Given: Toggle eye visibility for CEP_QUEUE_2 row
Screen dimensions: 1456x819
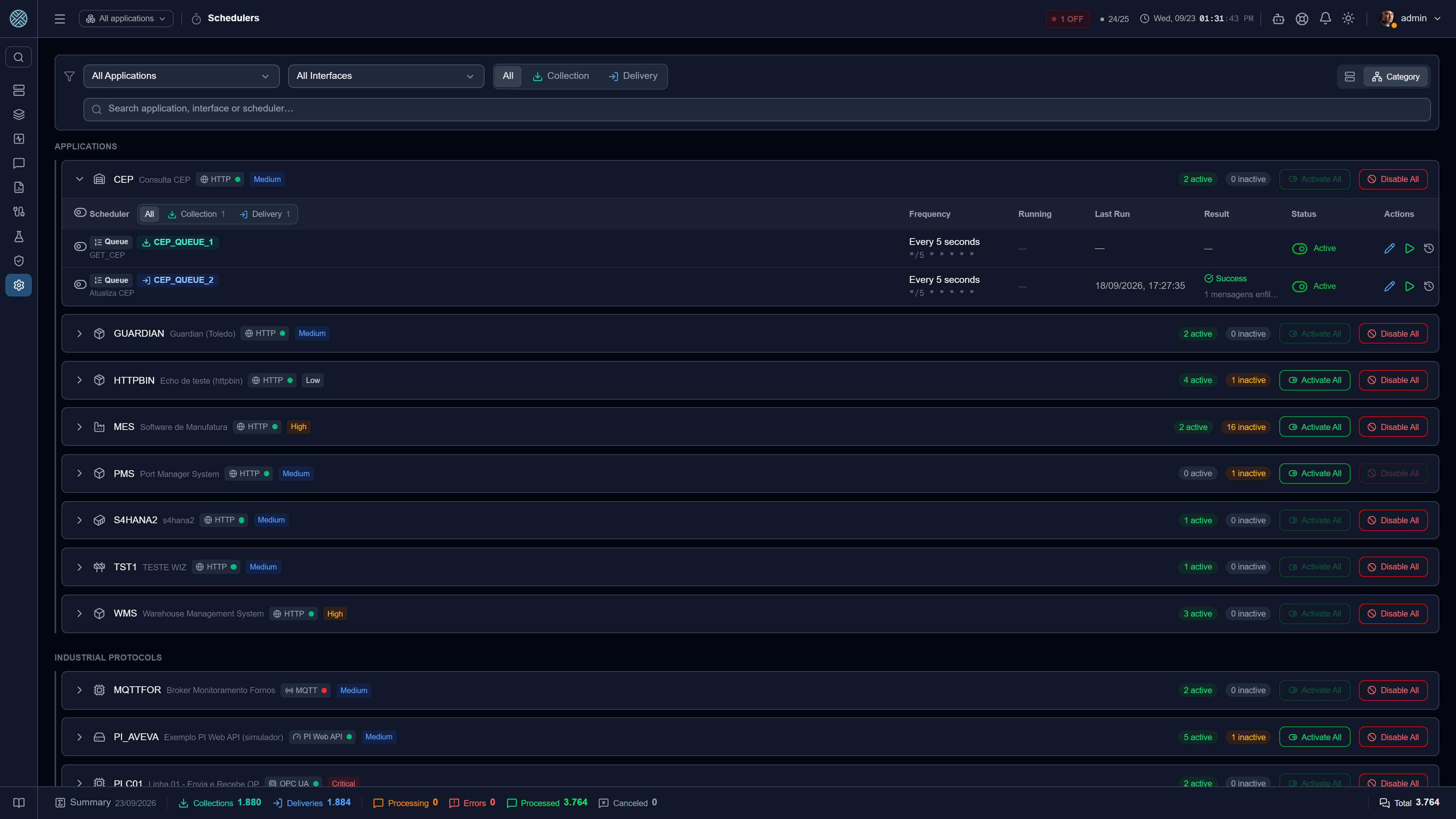Looking at the screenshot, I should 80,284.
